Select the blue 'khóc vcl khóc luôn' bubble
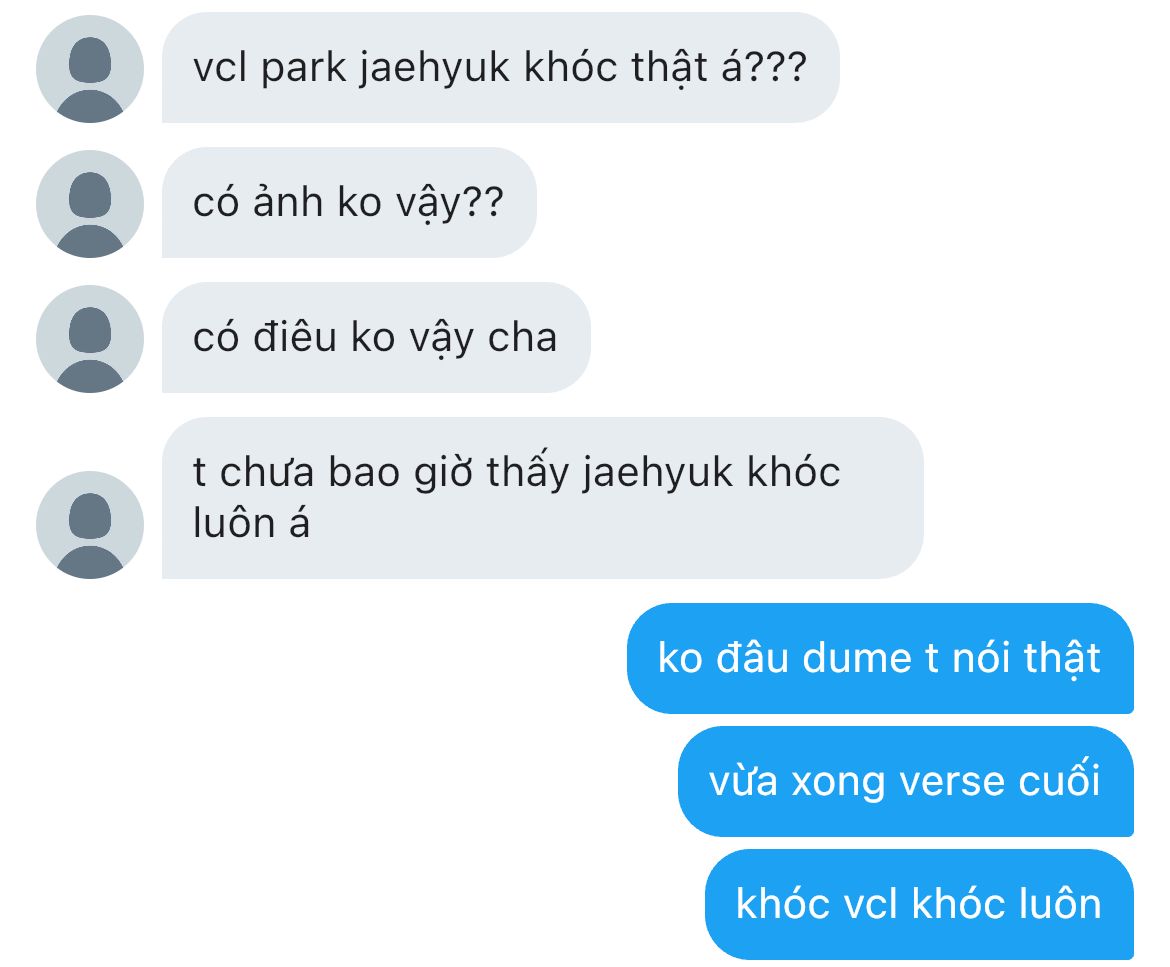This screenshot has width=1170, height=967. [919, 904]
